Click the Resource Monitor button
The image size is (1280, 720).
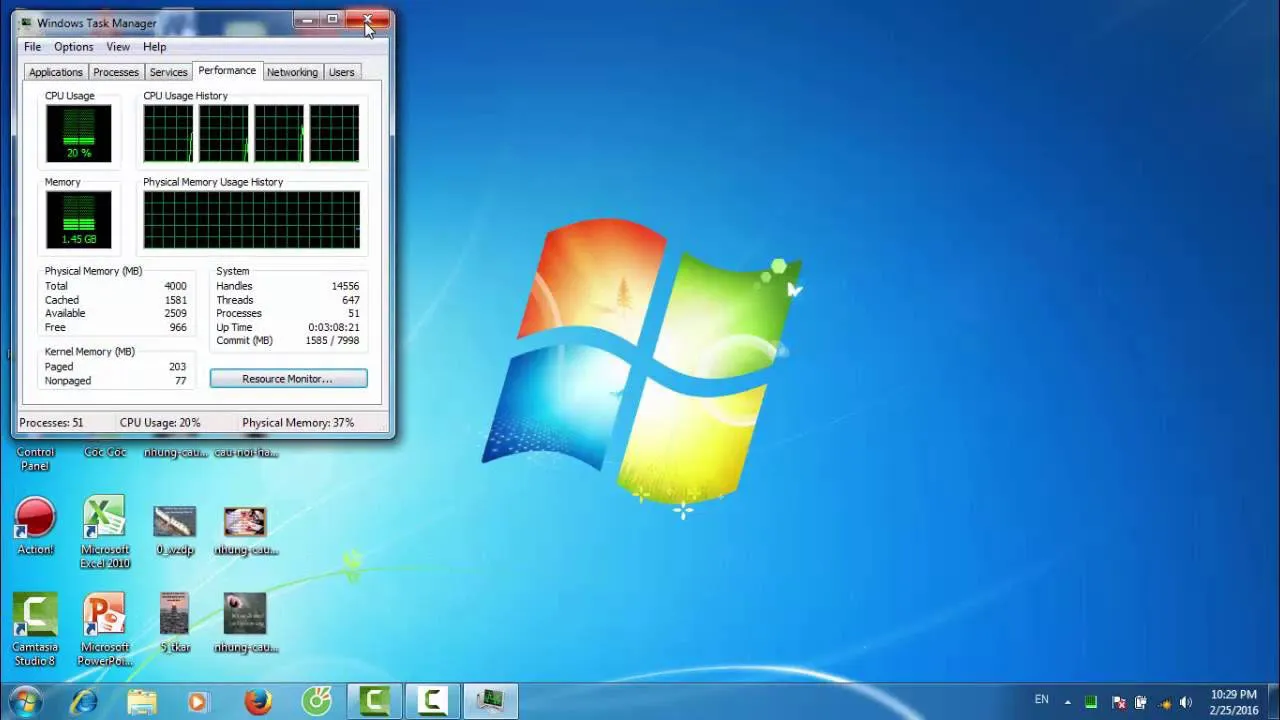pyautogui.click(x=288, y=378)
